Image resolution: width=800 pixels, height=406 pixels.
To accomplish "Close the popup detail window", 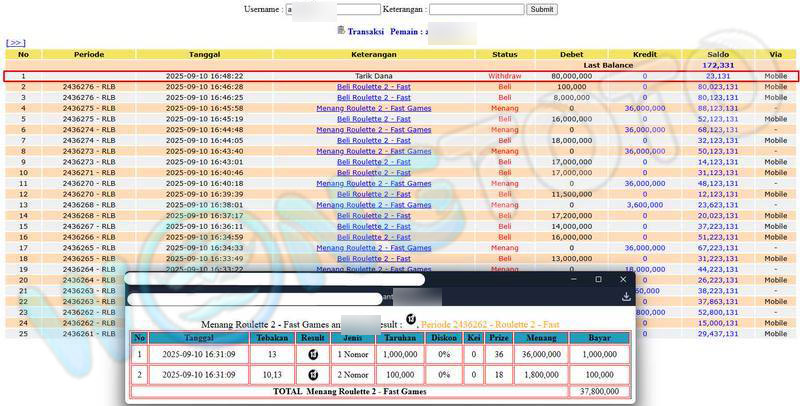I will click(623, 279).
